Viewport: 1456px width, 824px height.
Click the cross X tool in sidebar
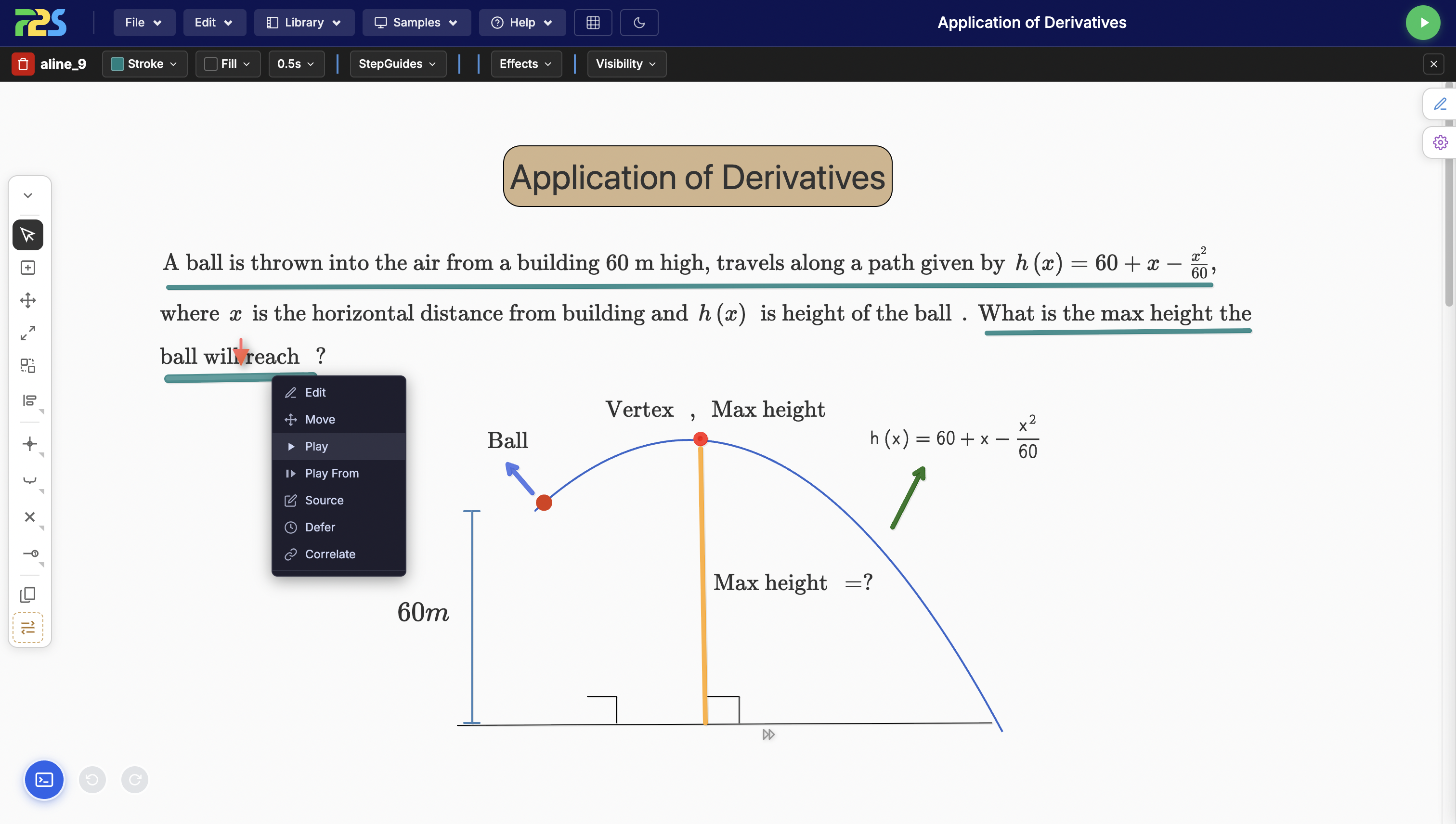(29, 517)
